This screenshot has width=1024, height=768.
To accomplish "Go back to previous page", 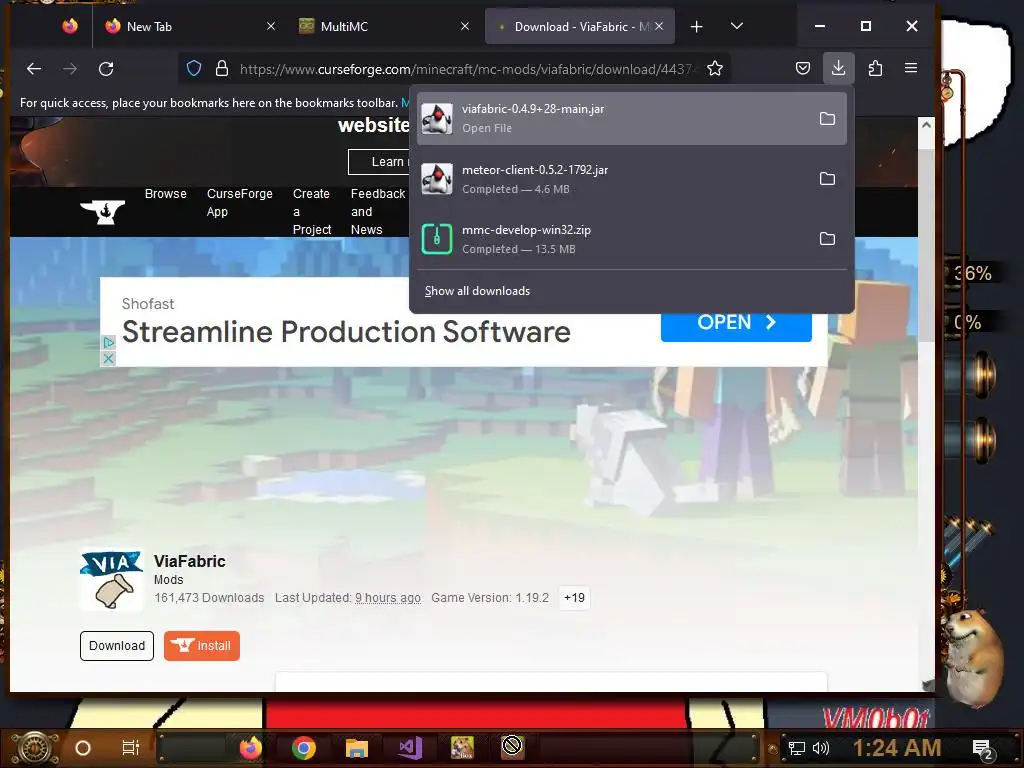I will click(34, 69).
